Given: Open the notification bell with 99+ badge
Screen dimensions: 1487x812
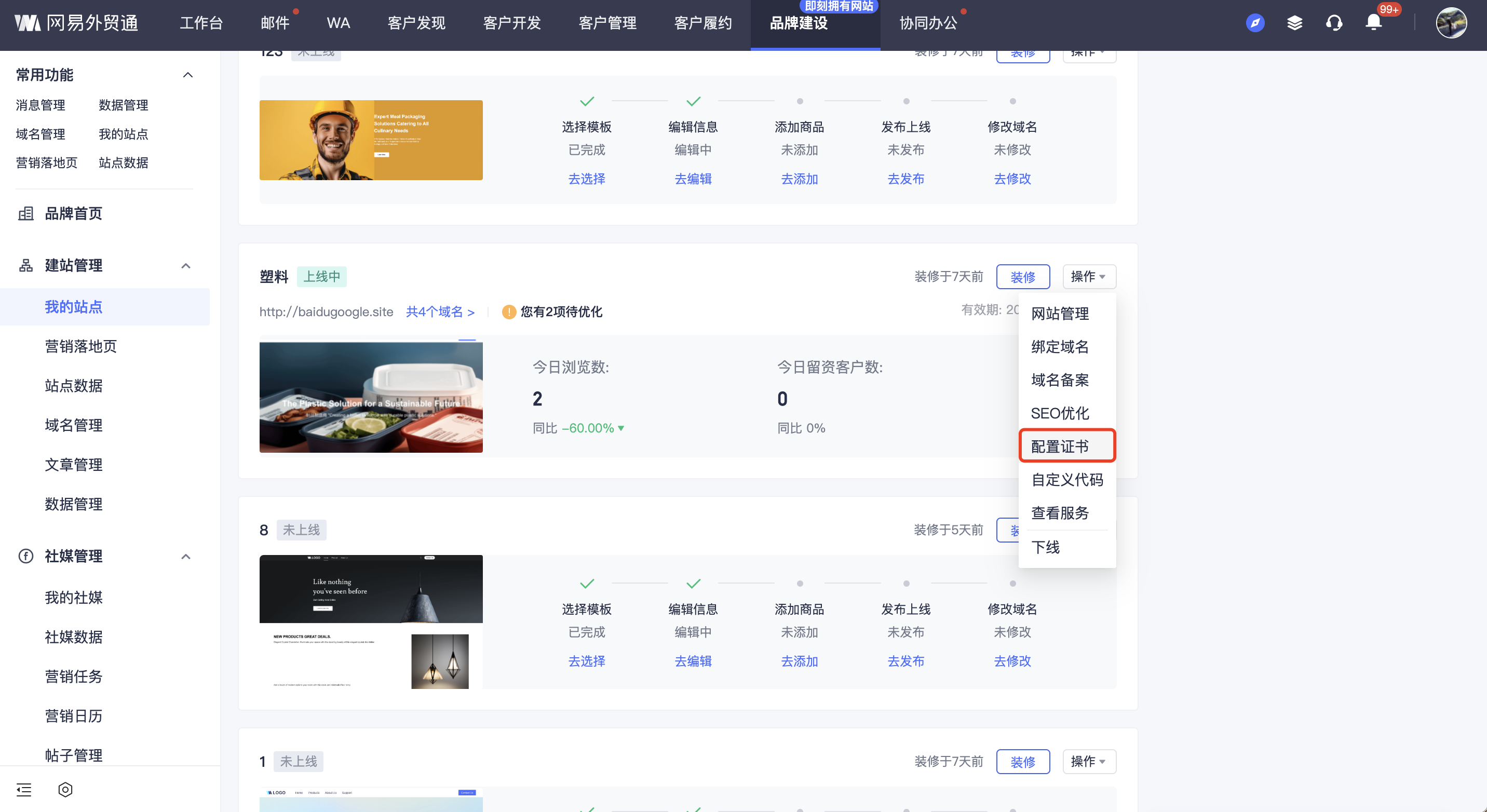Looking at the screenshot, I should pyautogui.click(x=1374, y=23).
